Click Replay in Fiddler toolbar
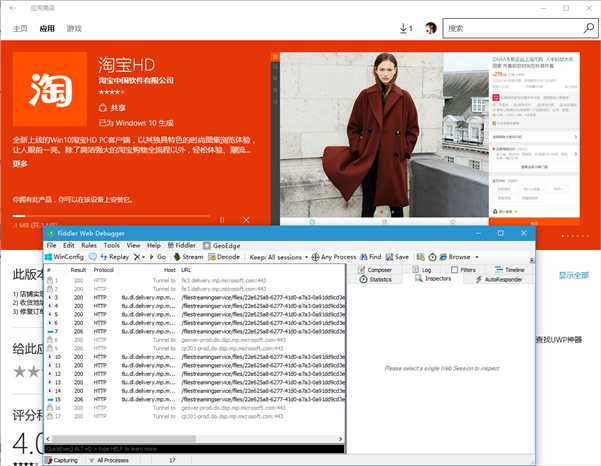This screenshot has width=601, height=466. (115, 257)
